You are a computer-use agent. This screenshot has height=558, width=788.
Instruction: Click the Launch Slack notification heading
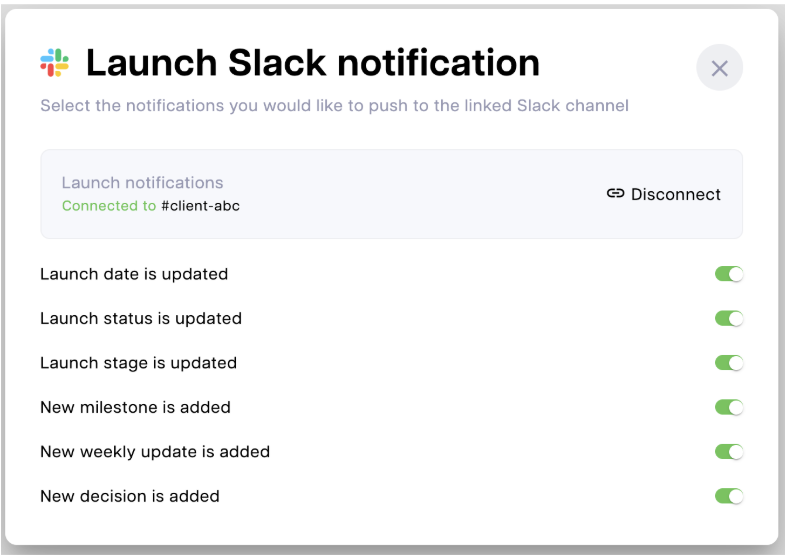click(312, 63)
